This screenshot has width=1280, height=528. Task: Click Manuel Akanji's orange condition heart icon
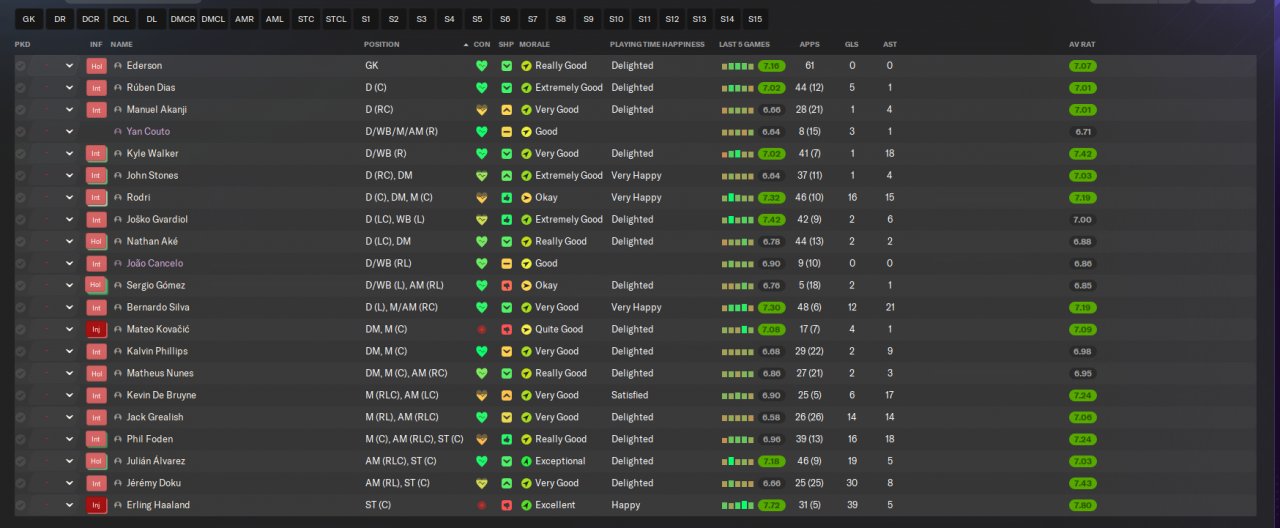(x=481, y=110)
